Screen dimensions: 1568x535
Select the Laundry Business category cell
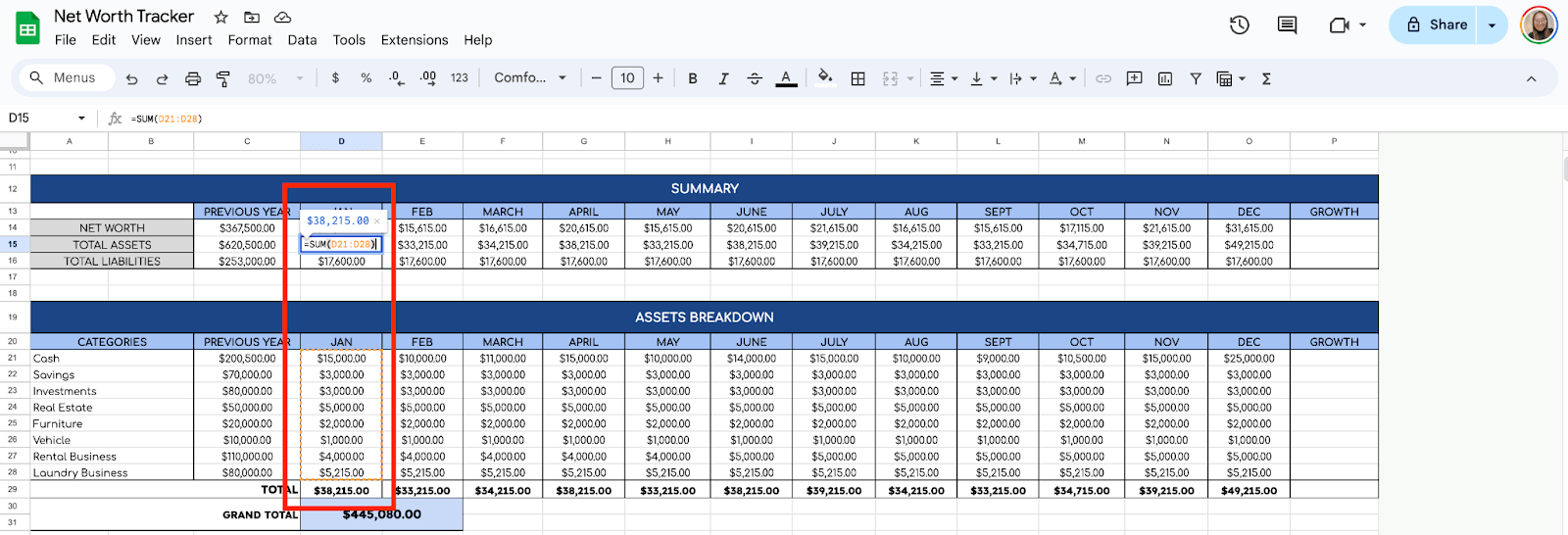click(112, 472)
